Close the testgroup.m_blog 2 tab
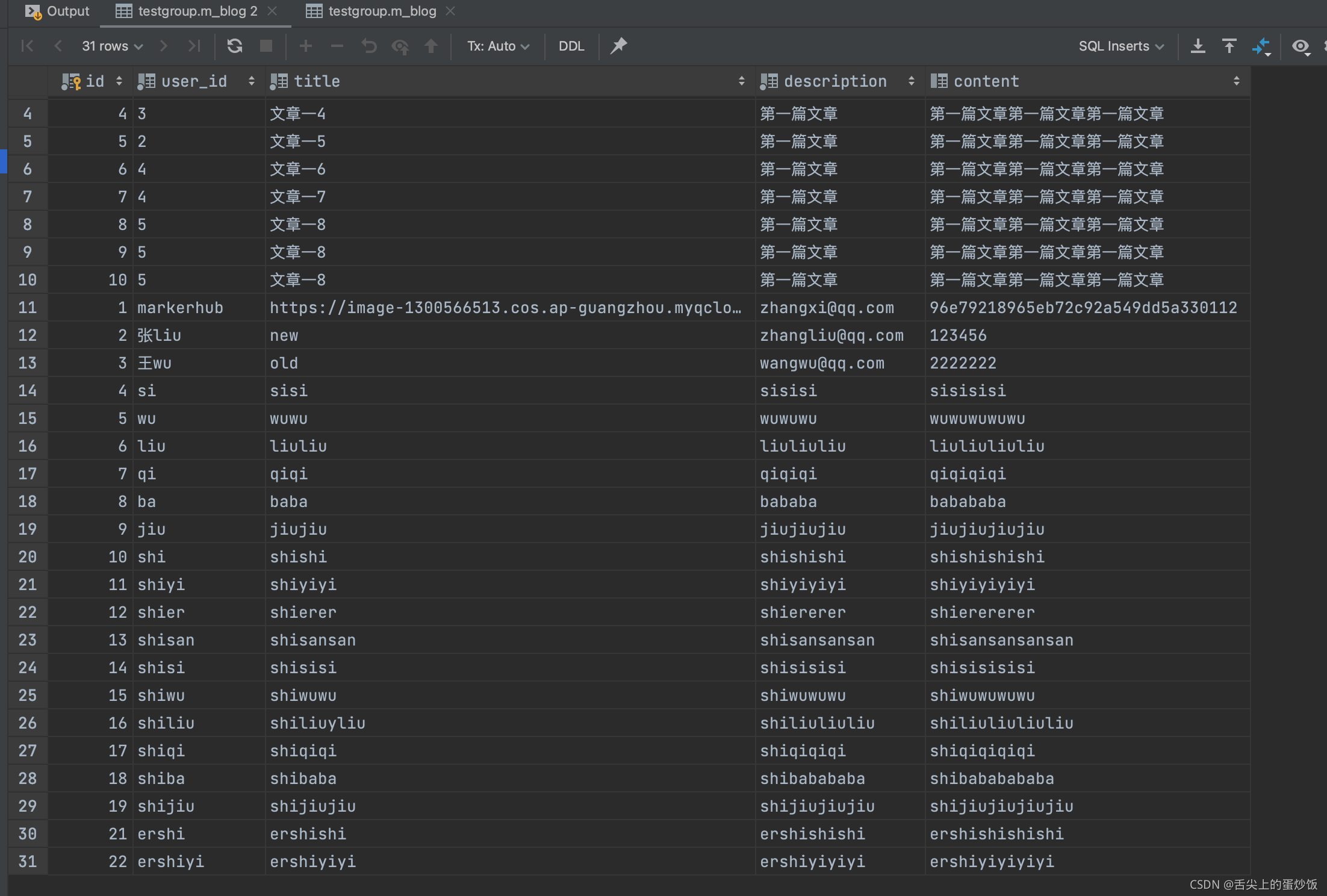 point(272,11)
